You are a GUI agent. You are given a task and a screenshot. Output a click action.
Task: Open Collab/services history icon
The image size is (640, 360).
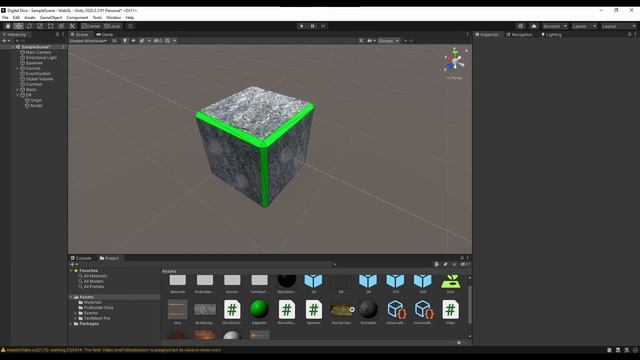(520, 26)
